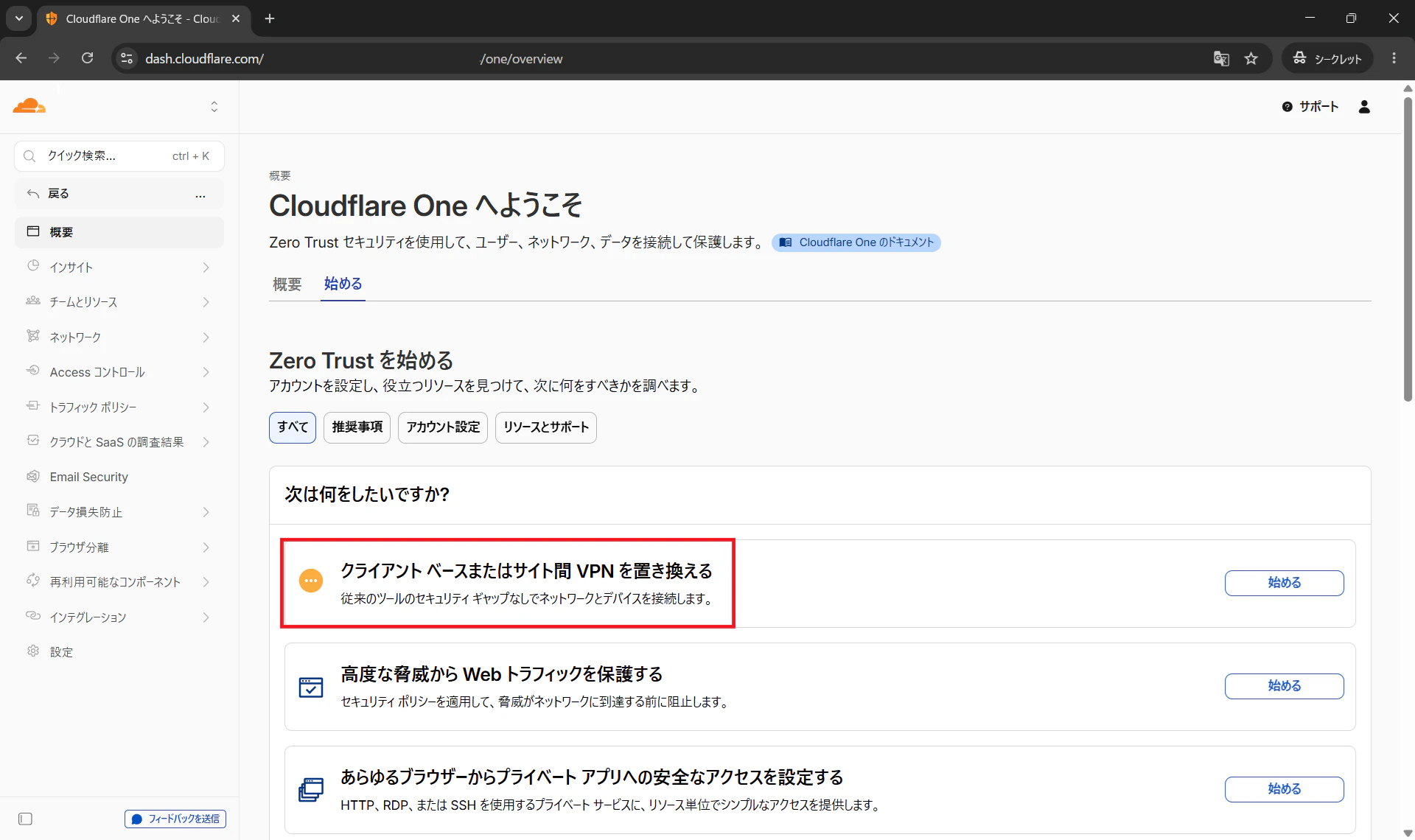1415x840 pixels.
Task: Open the tab search dropdown arrow
Action: [x=19, y=18]
